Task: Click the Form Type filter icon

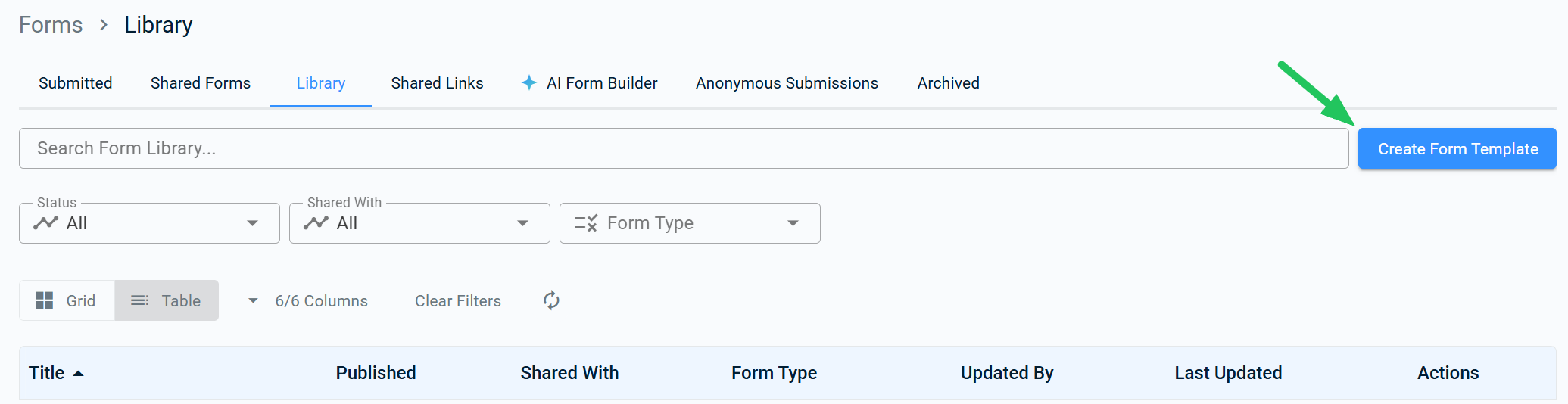Action: tap(586, 223)
